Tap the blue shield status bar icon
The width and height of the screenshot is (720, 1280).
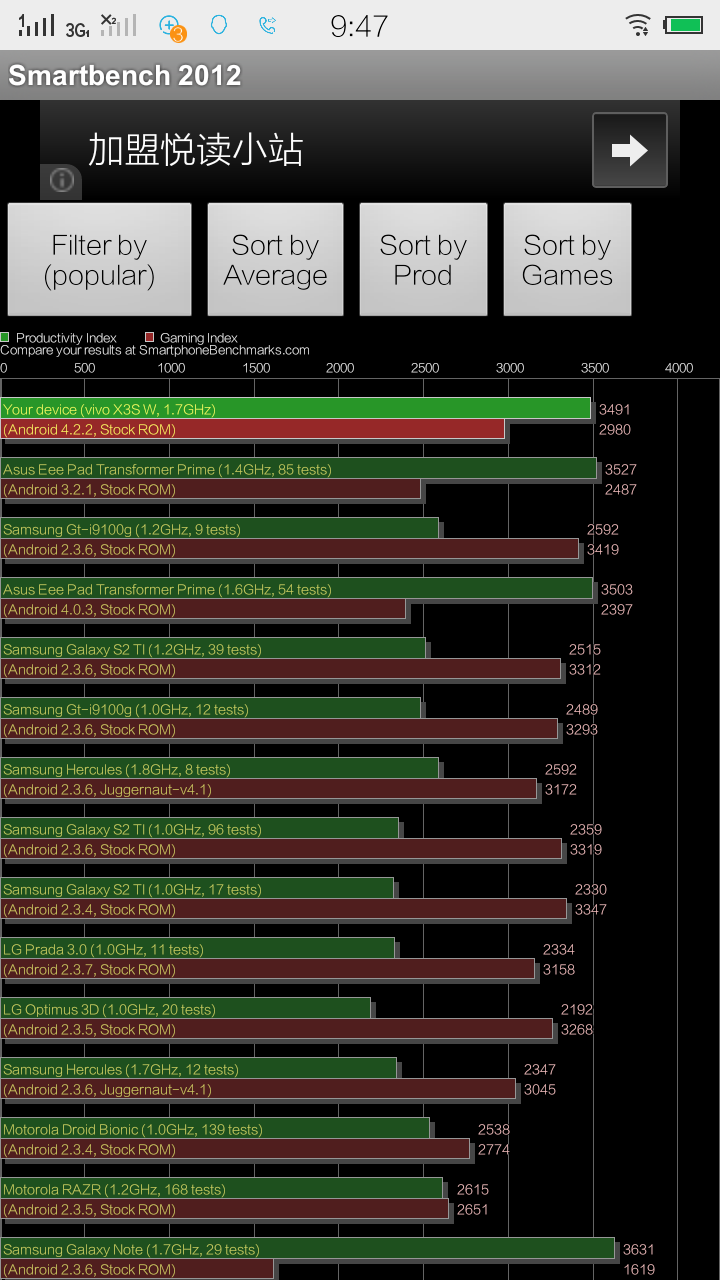pos(218,25)
